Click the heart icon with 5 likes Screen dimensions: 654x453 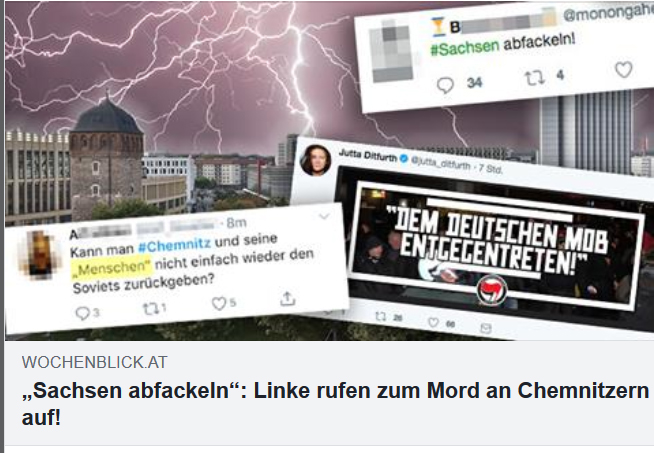pyautogui.click(x=219, y=304)
